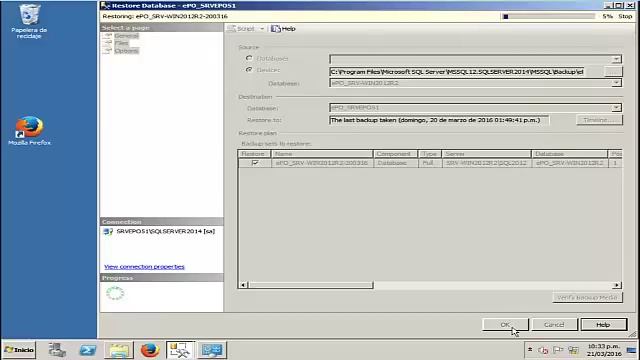
Task: Switch to Firefox on the taskbar
Action: pos(150,350)
